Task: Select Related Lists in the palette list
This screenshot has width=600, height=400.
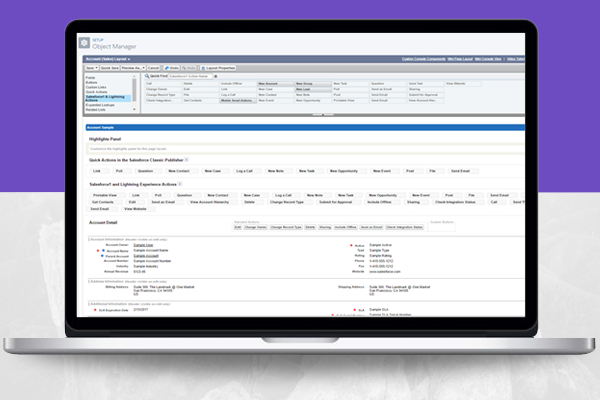Action: tap(95, 109)
